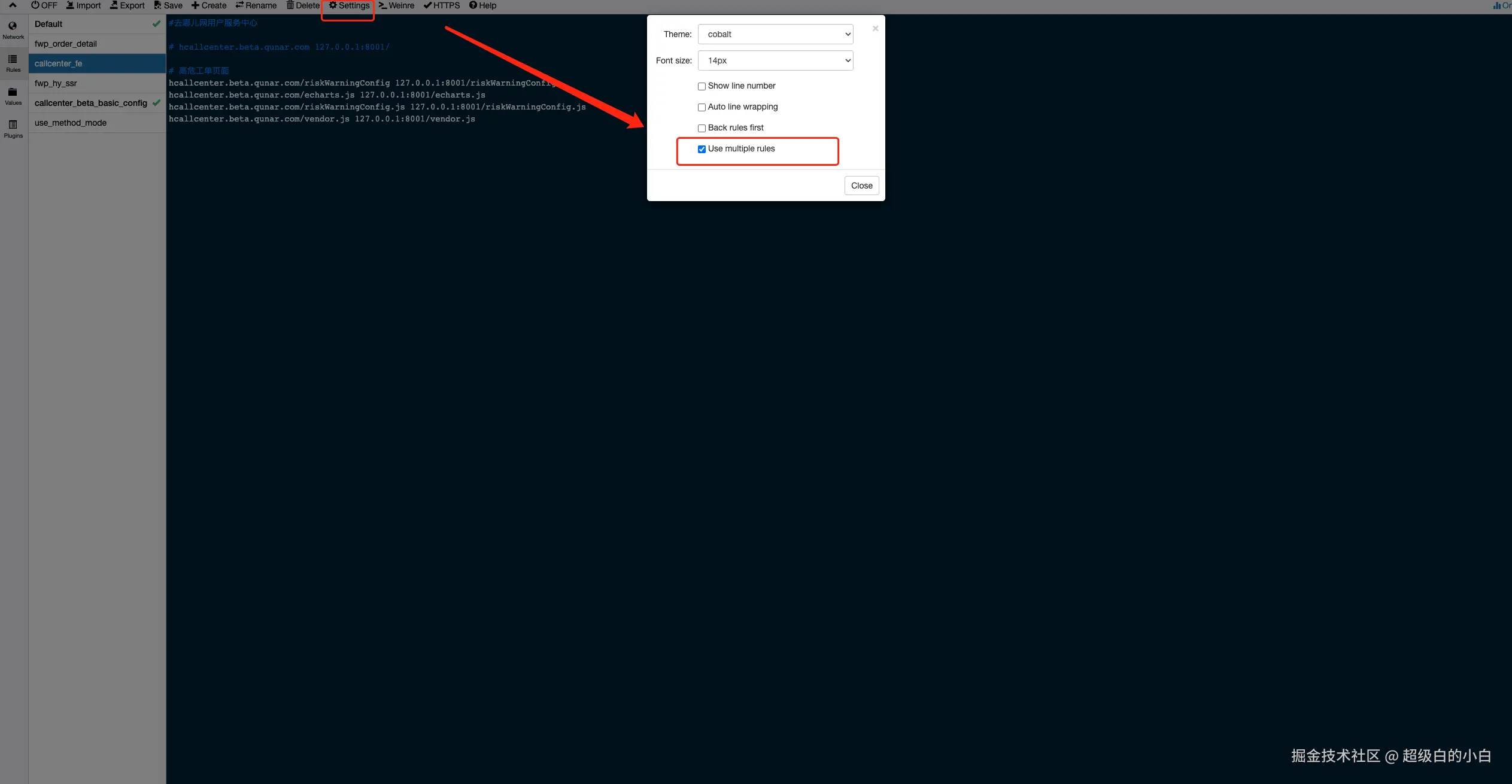Image resolution: width=1512 pixels, height=784 pixels.
Task: Open the Theme dropdown showing cobalt
Action: tap(775, 34)
